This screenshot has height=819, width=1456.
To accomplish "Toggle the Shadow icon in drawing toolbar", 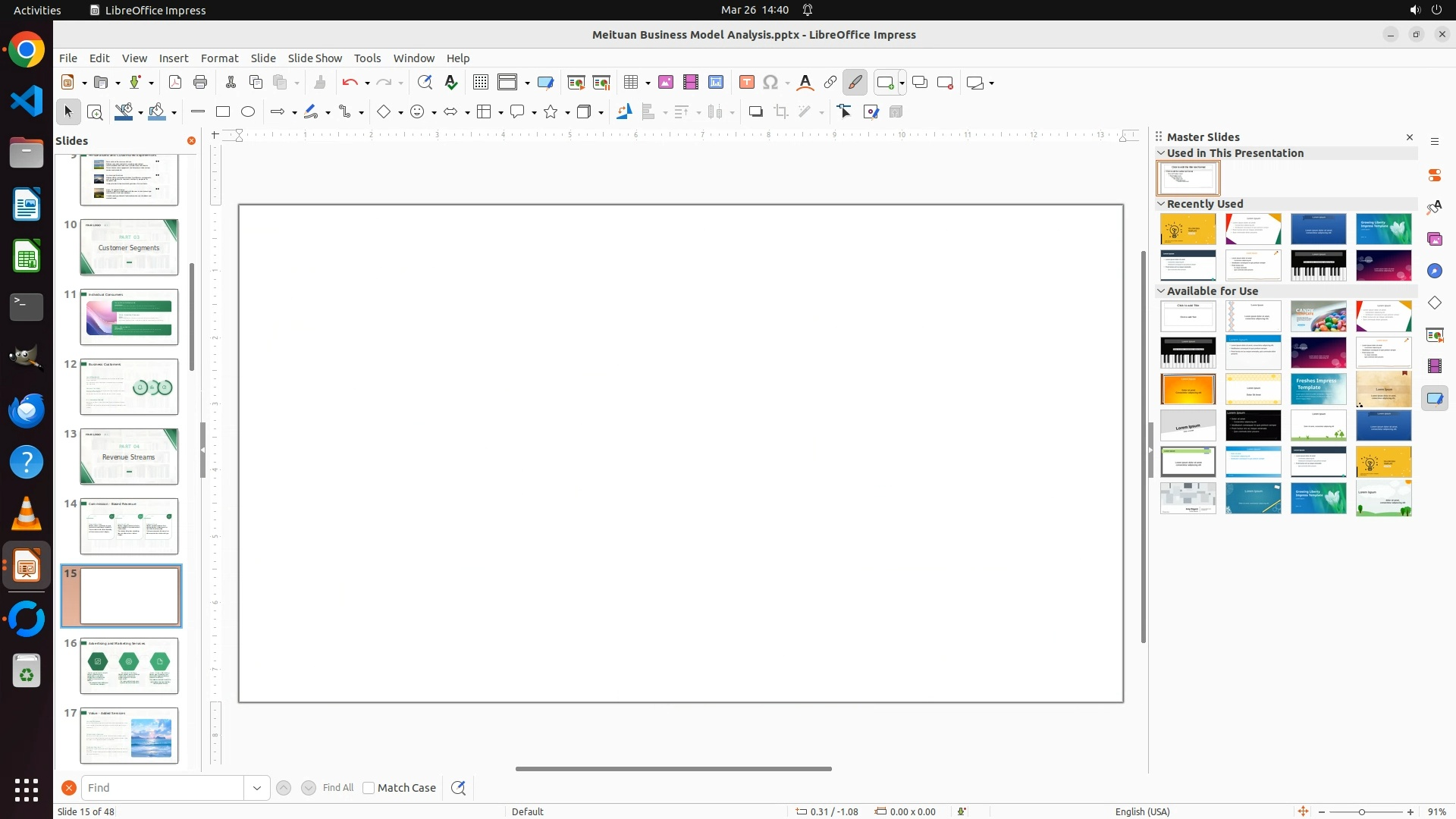I will click(x=755, y=112).
